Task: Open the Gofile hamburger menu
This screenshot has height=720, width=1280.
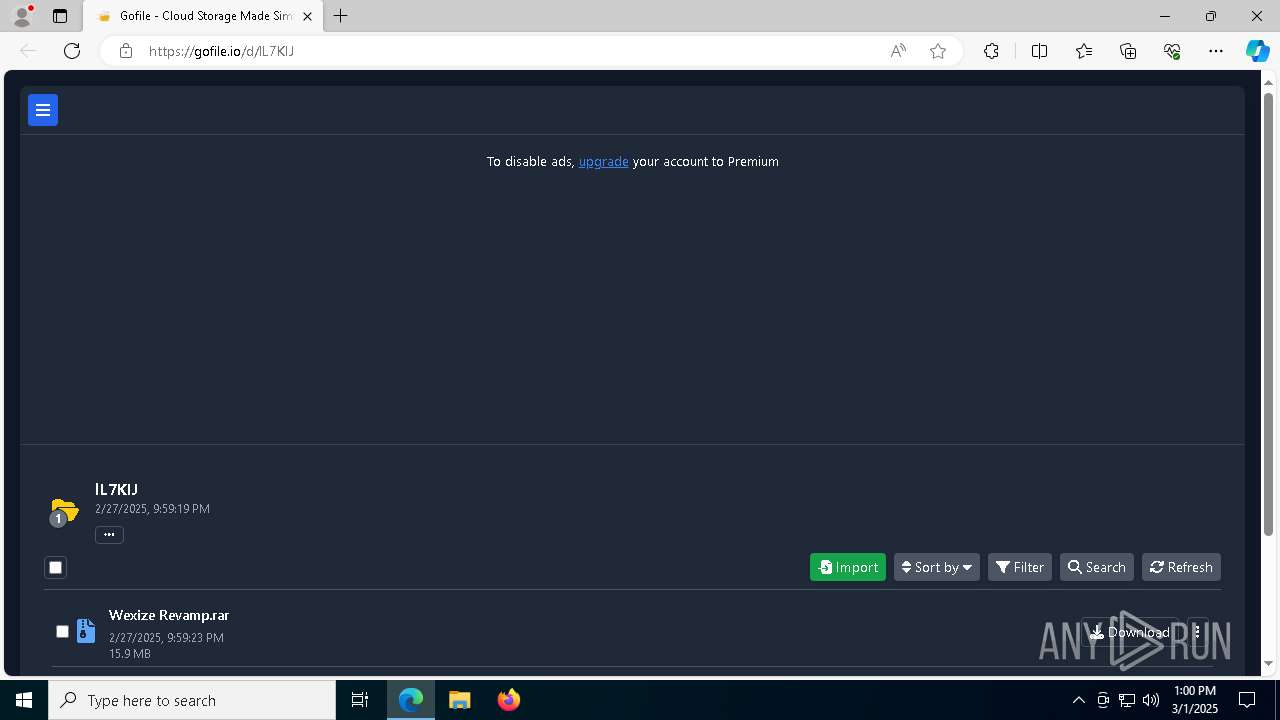Action: pyautogui.click(x=43, y=110)
